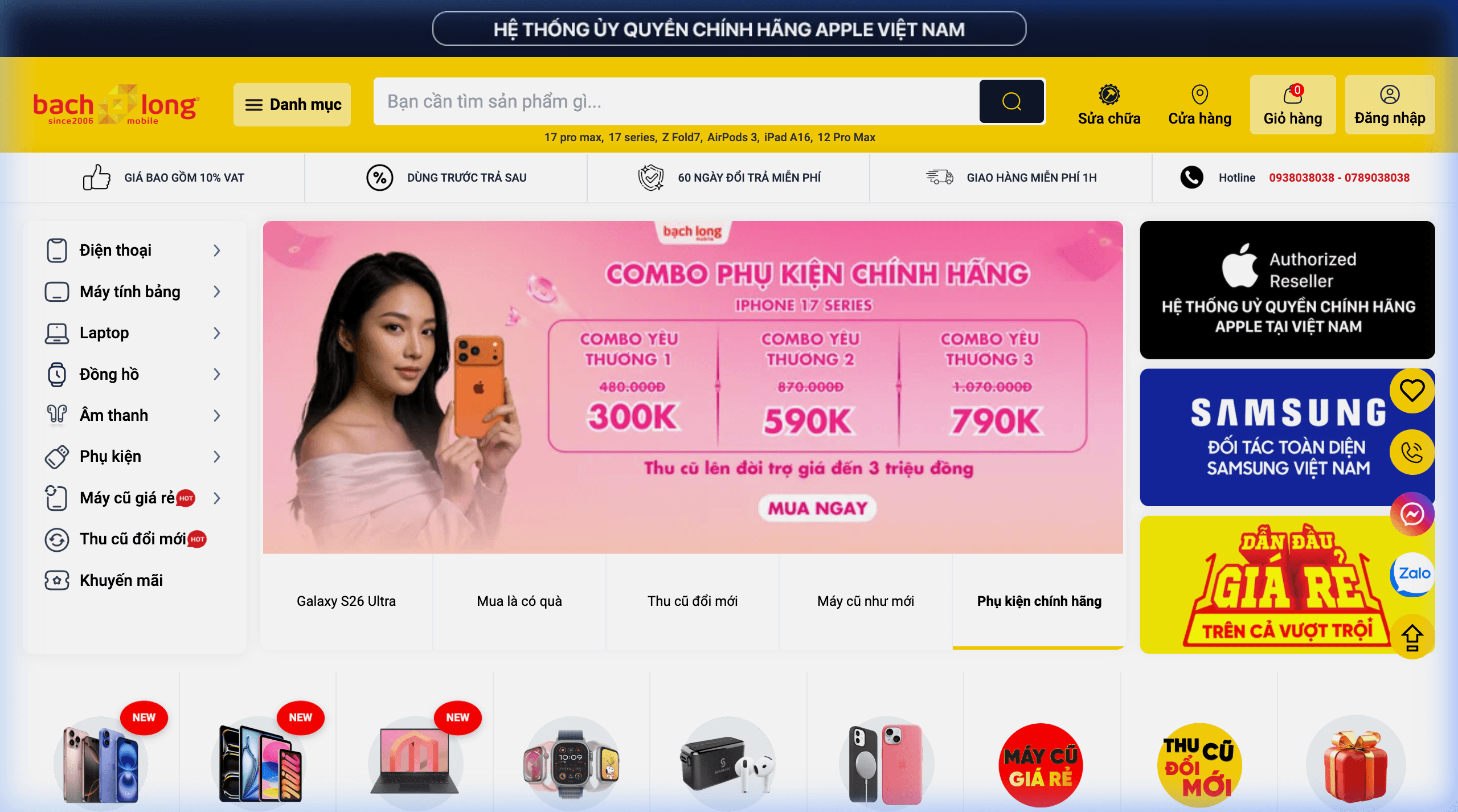Click the search magnifier button
Screen dimensions: 1458x812
pos(1011,101)
